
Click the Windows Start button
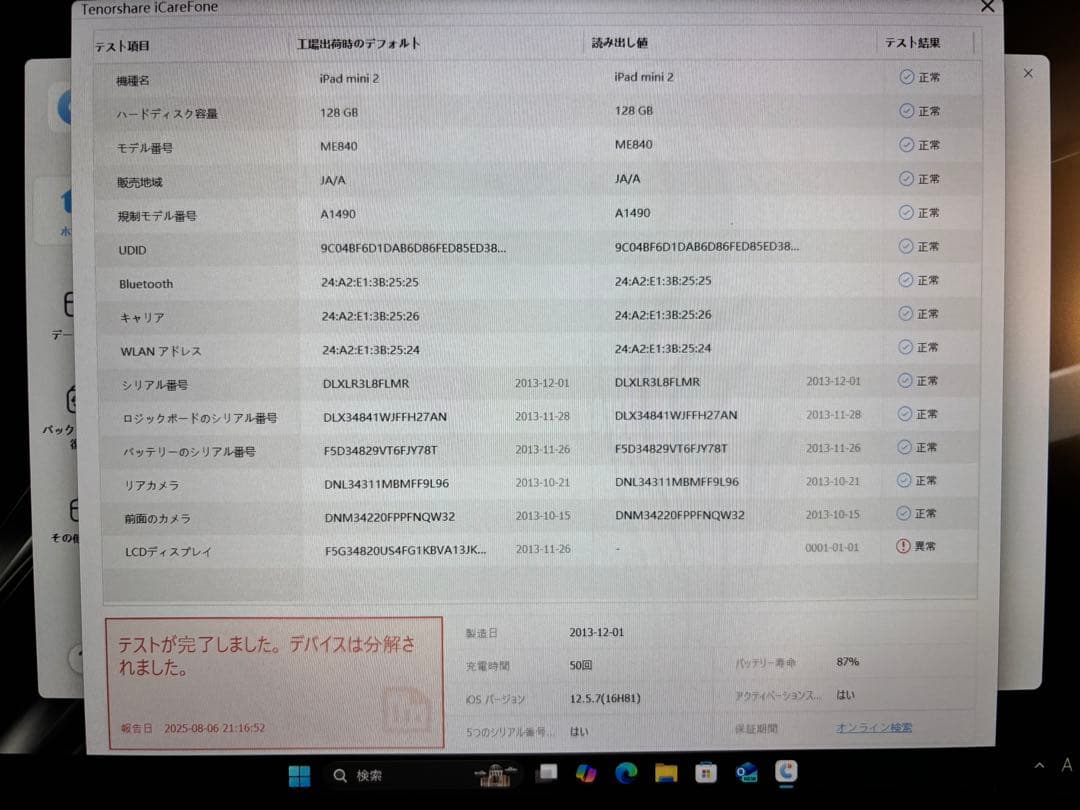click(x=299, y=774)
